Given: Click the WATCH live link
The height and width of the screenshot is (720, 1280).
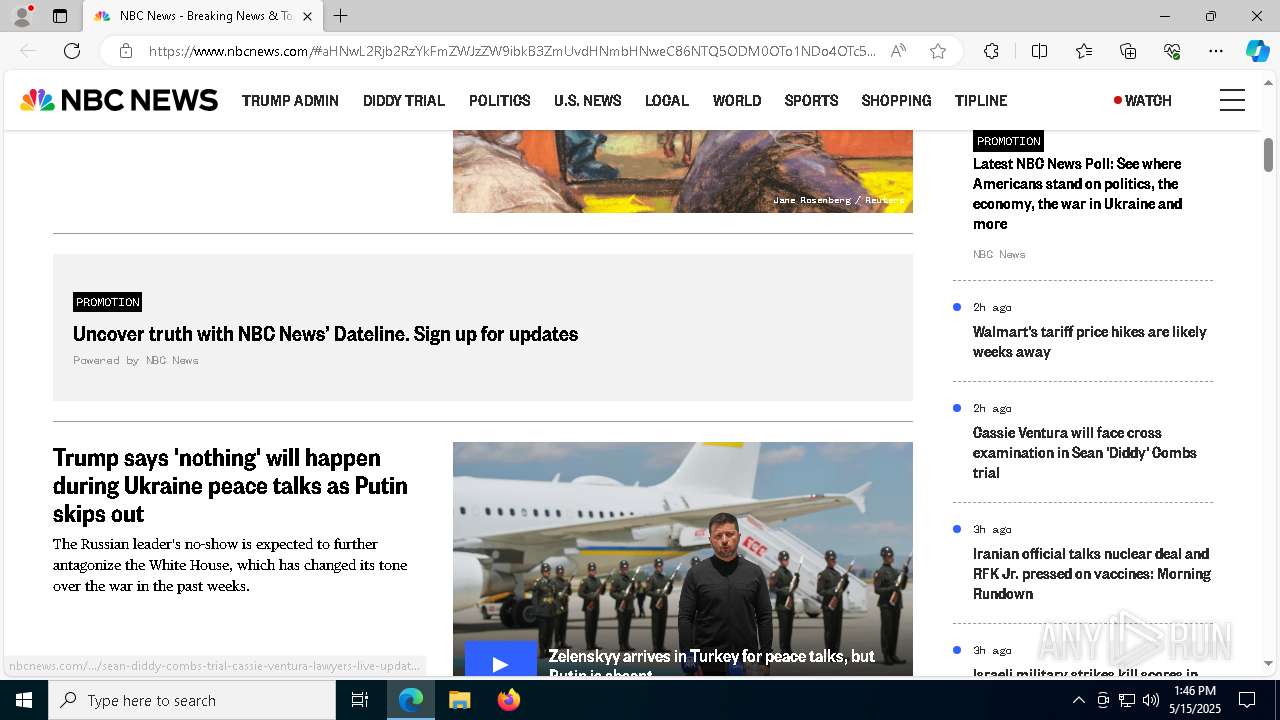Looking at the screenshot, I should click(x=1143, y=100).
